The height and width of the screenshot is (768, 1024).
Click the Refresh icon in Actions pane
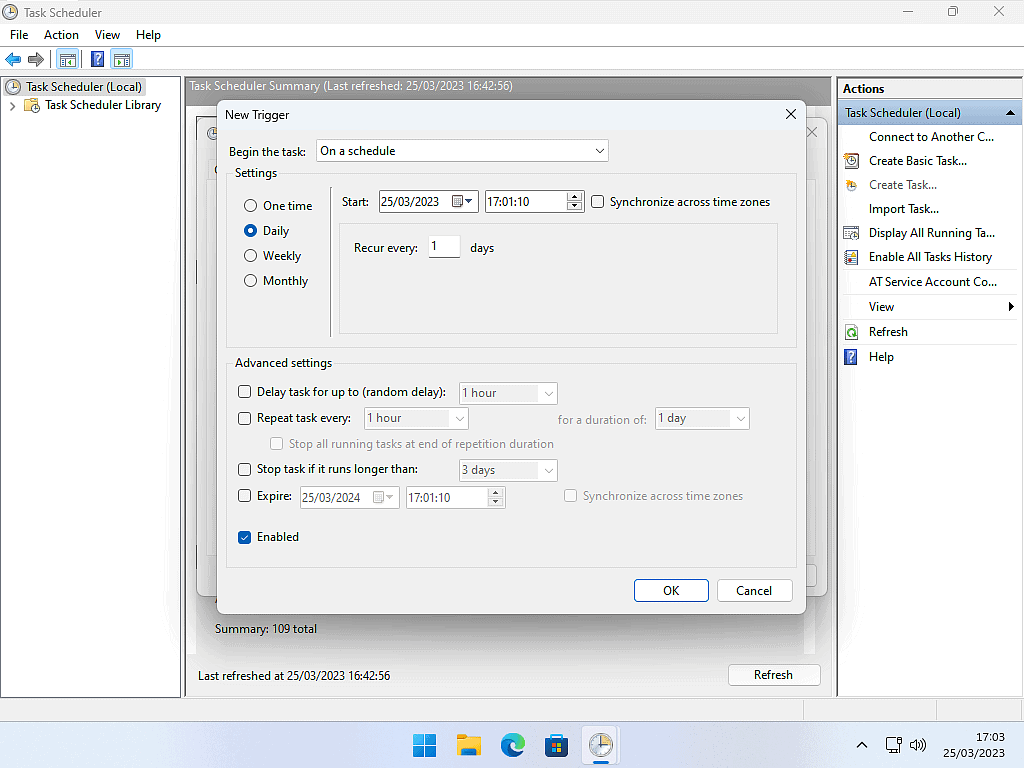click(851, 332)
